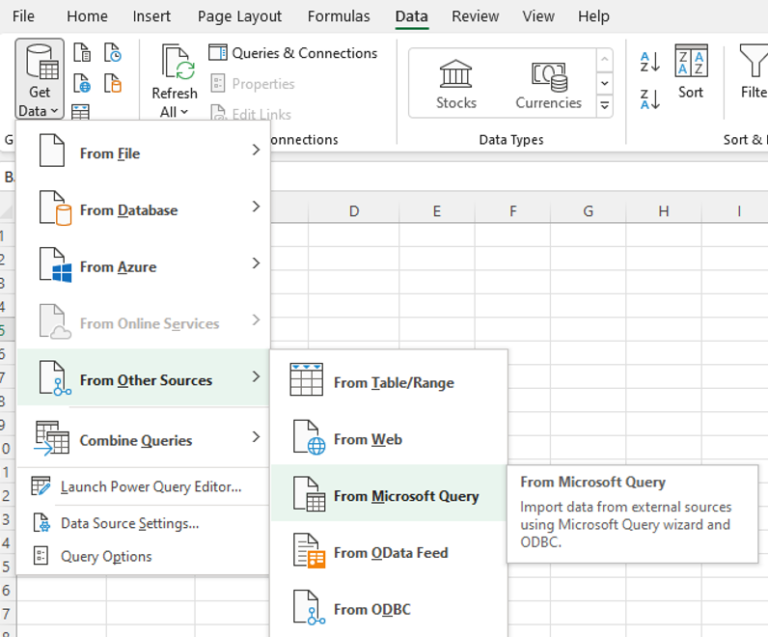Image resolution: width=768 pixels, height=637 pixels.
Task: Select From Other Sources menu item
Action: 143,378
